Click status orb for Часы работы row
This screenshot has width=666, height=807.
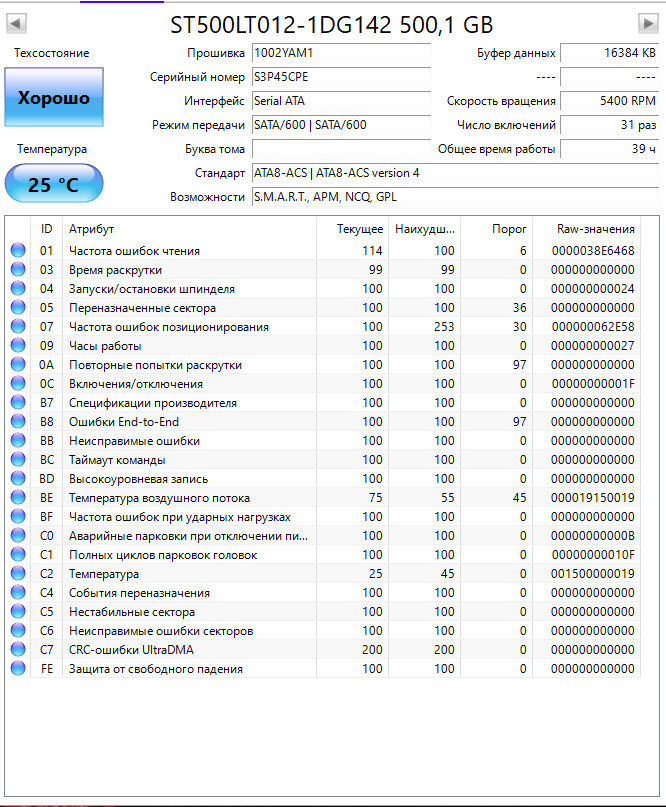(18, 345)
